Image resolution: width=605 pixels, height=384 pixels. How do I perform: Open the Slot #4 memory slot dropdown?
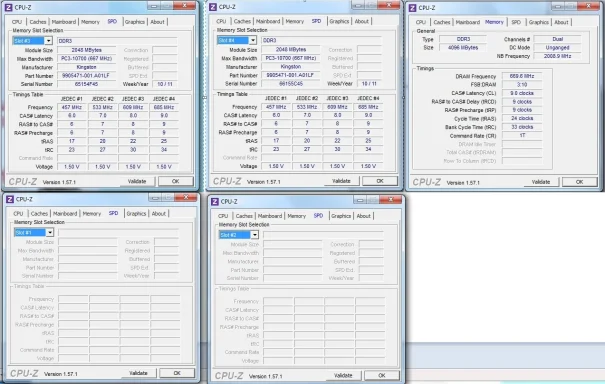click(253, 40)
